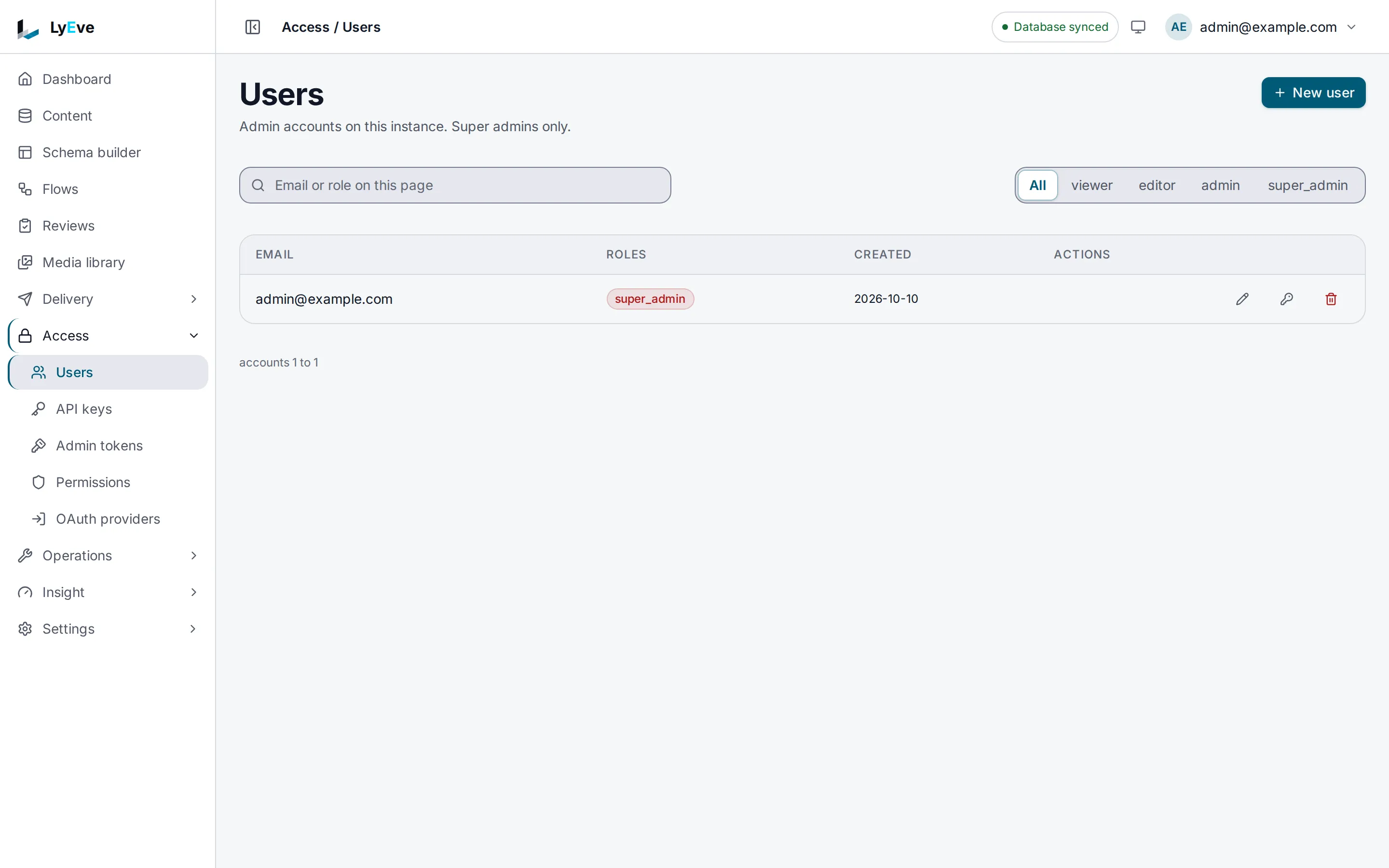Filter users by editor role
This screenshot has height=868, width=1389.
(x=1157, y=186)
